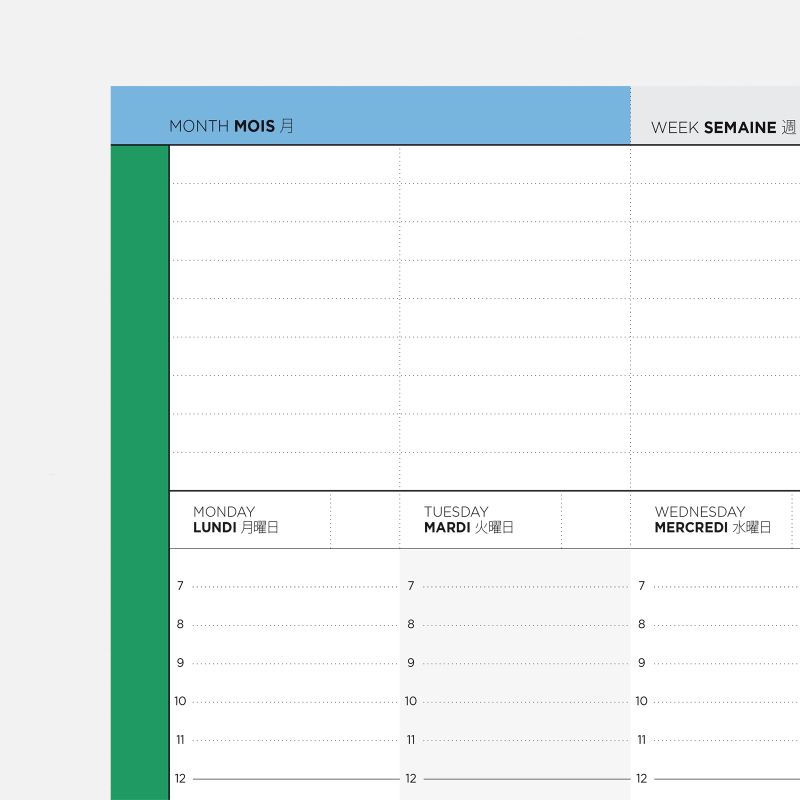Select the WEDNESDAY MERCREDI day heading
This screenshot has width=800, height=800.
(x=712, y=520)
